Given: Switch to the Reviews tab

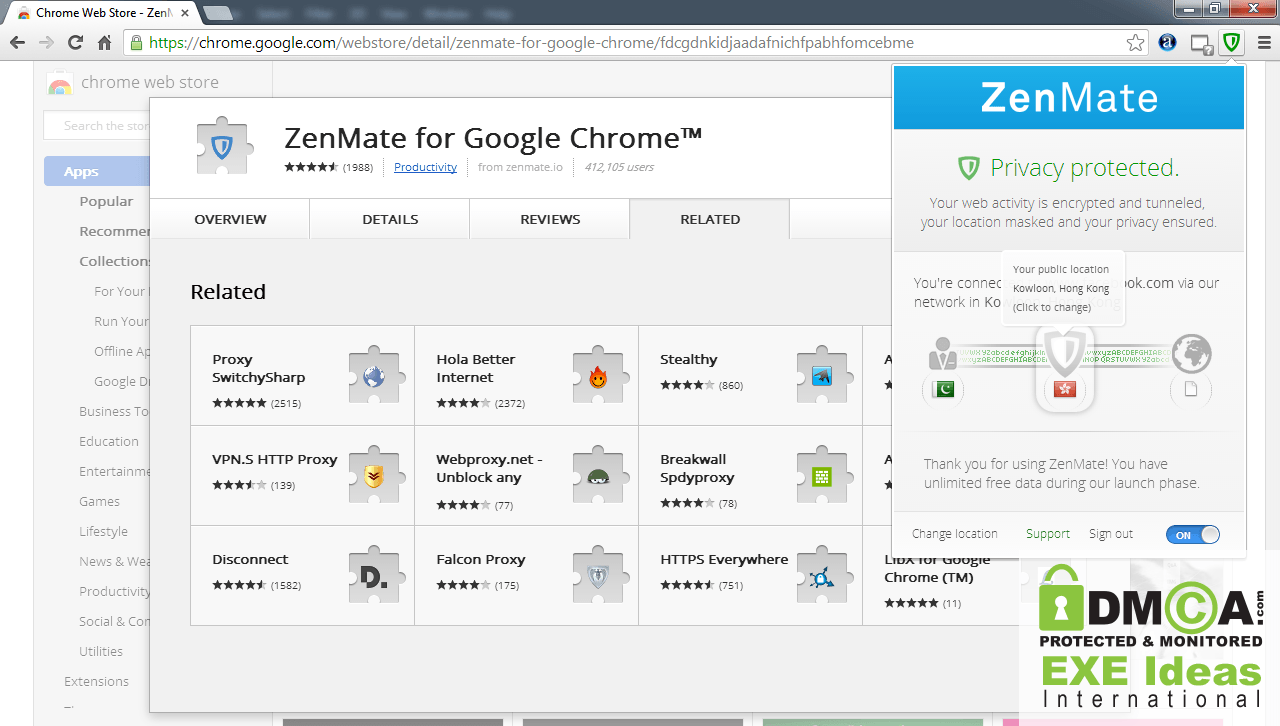Looking at the screenshot, I should pyautogui.click(x=550, y=219).
